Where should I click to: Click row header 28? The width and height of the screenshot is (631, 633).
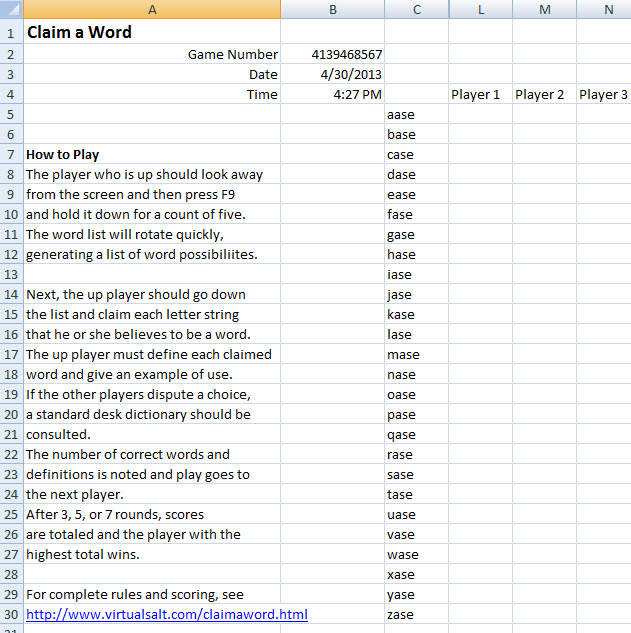point(11,574)
